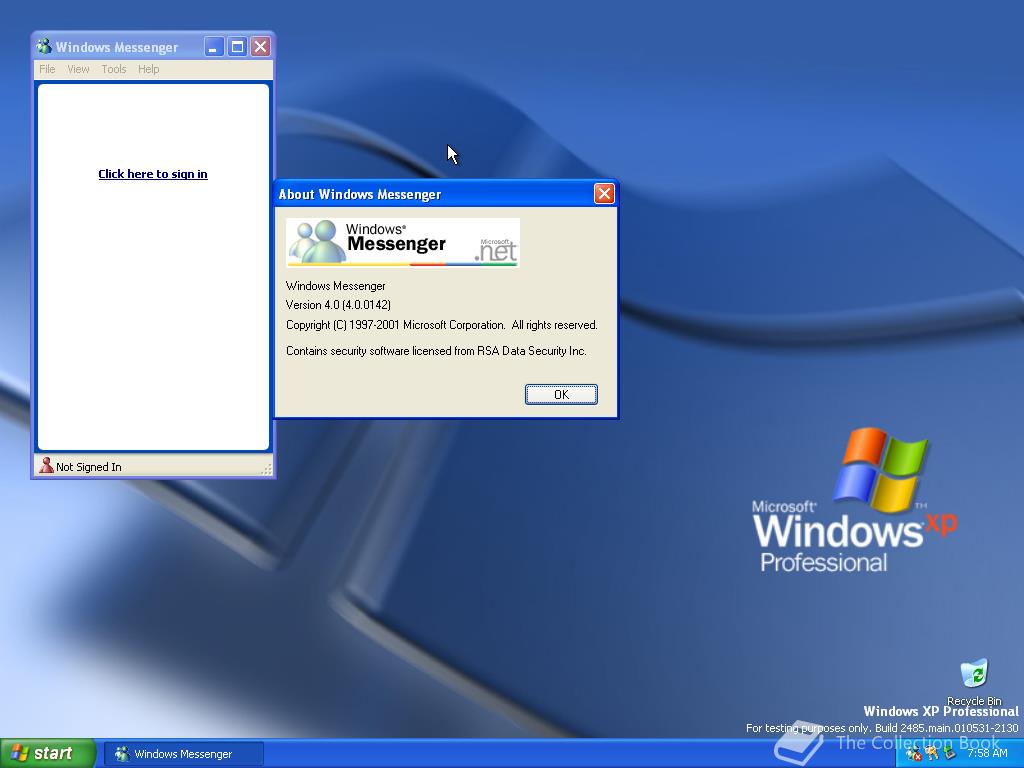Click the Not Signed In status icon
The width and height of the screenshot is (1024, 768).
(46, 466)
